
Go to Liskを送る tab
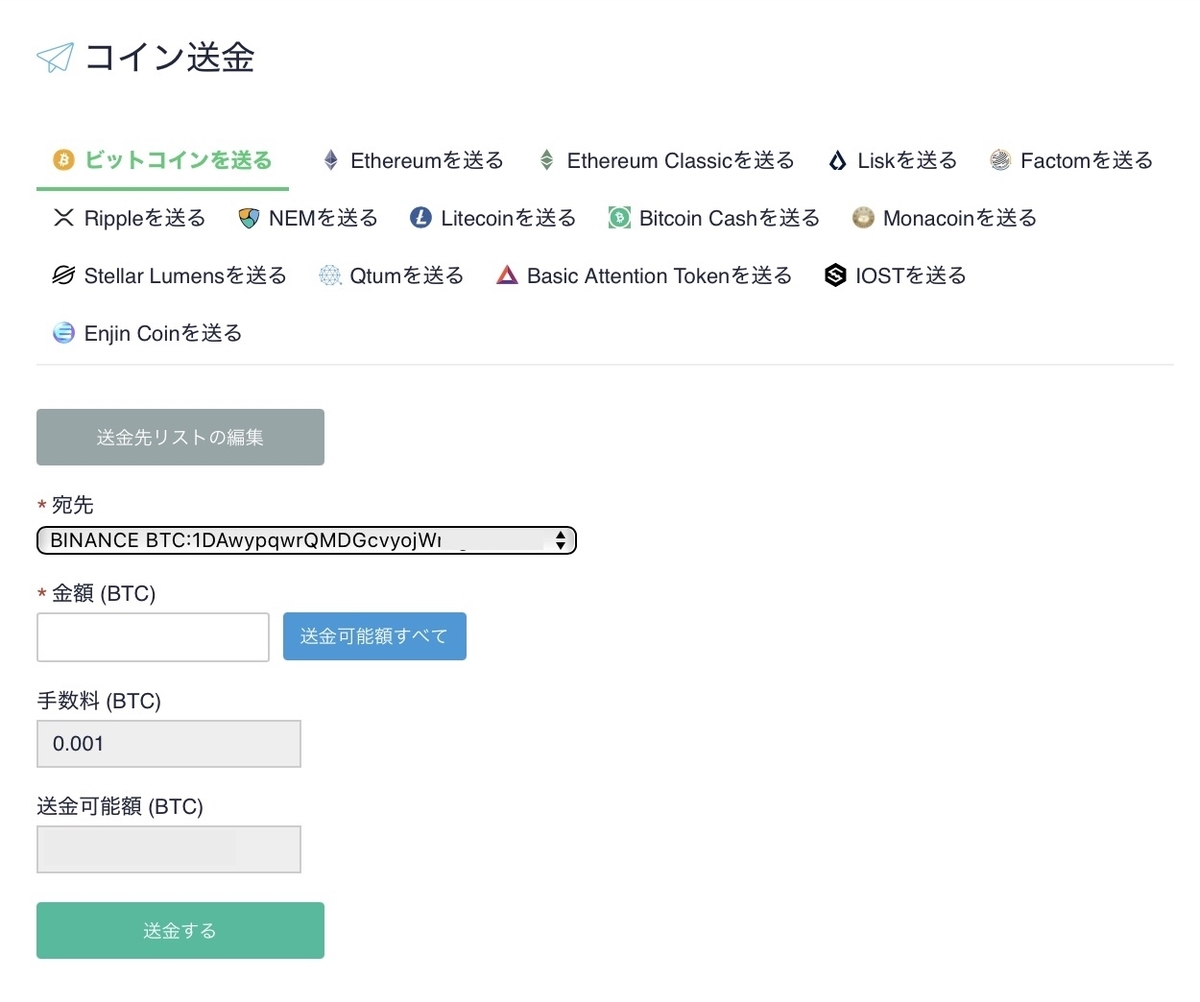coord(893,160)
